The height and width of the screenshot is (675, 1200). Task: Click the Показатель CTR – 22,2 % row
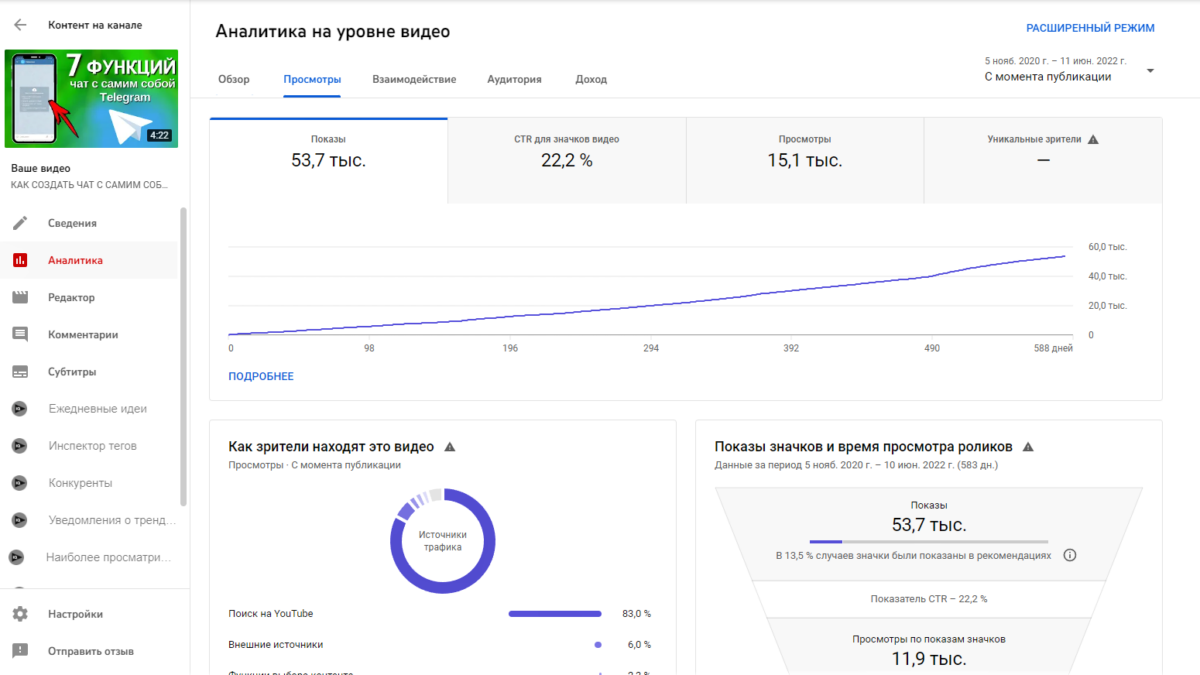click(x=929, y=598)
